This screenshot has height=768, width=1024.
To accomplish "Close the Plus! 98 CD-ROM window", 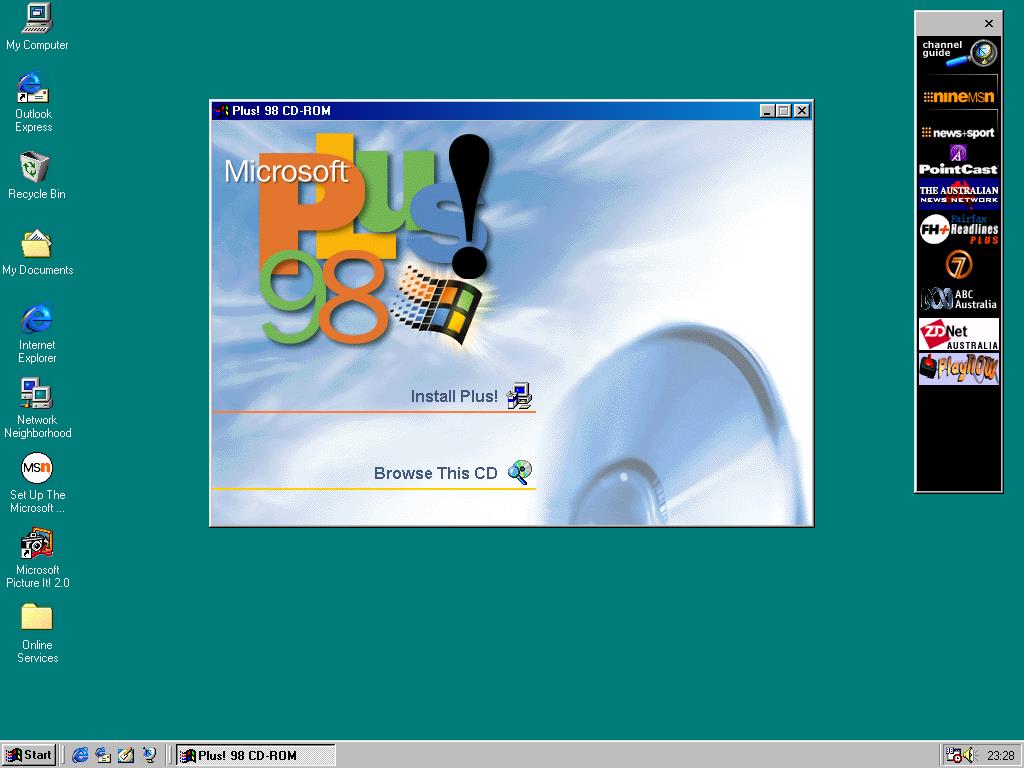I will tap(802, 111).
